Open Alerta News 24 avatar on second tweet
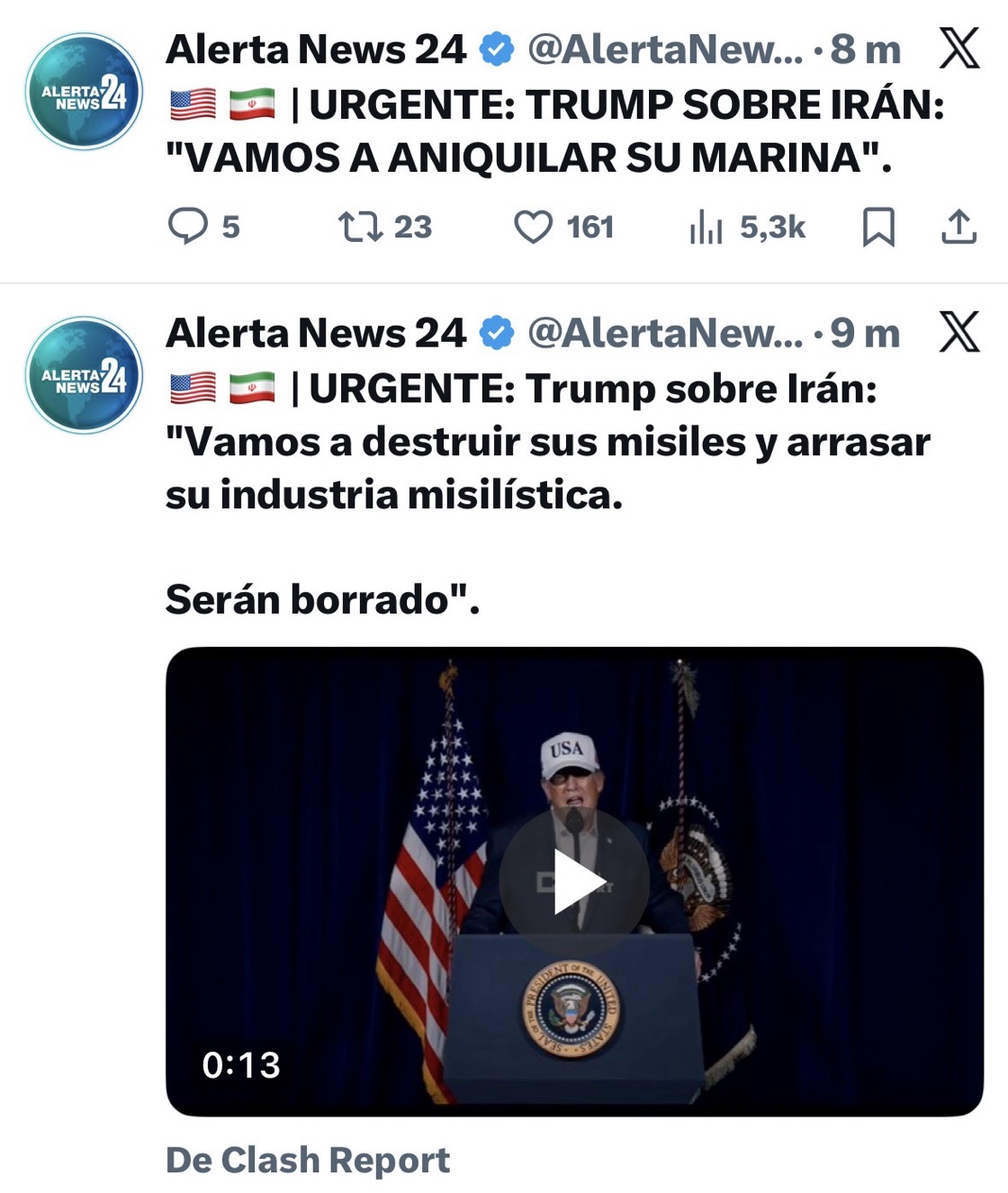1008x1193 pixels. click(84, 374)
